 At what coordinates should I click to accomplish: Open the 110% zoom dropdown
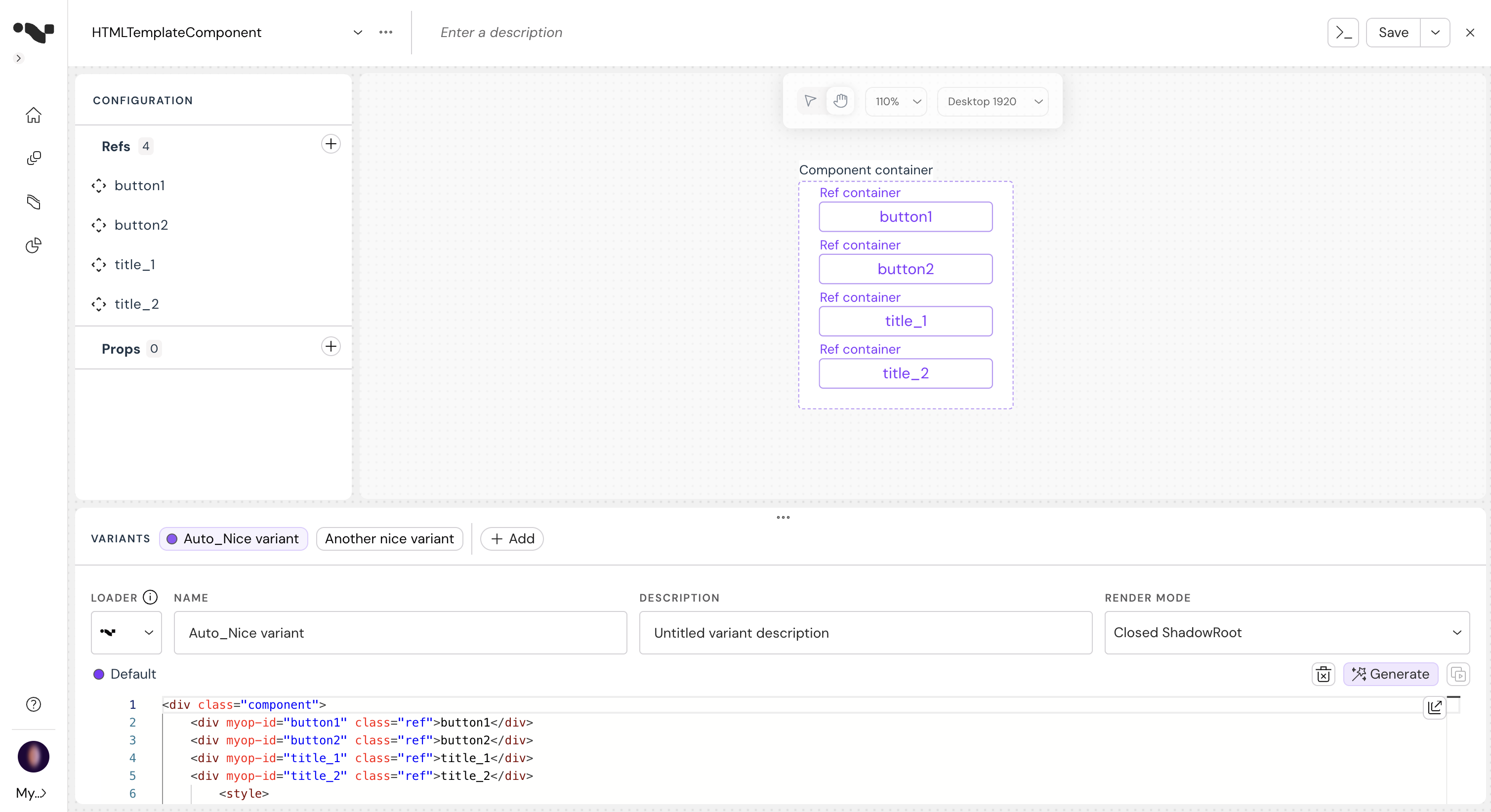coord(896,101)
